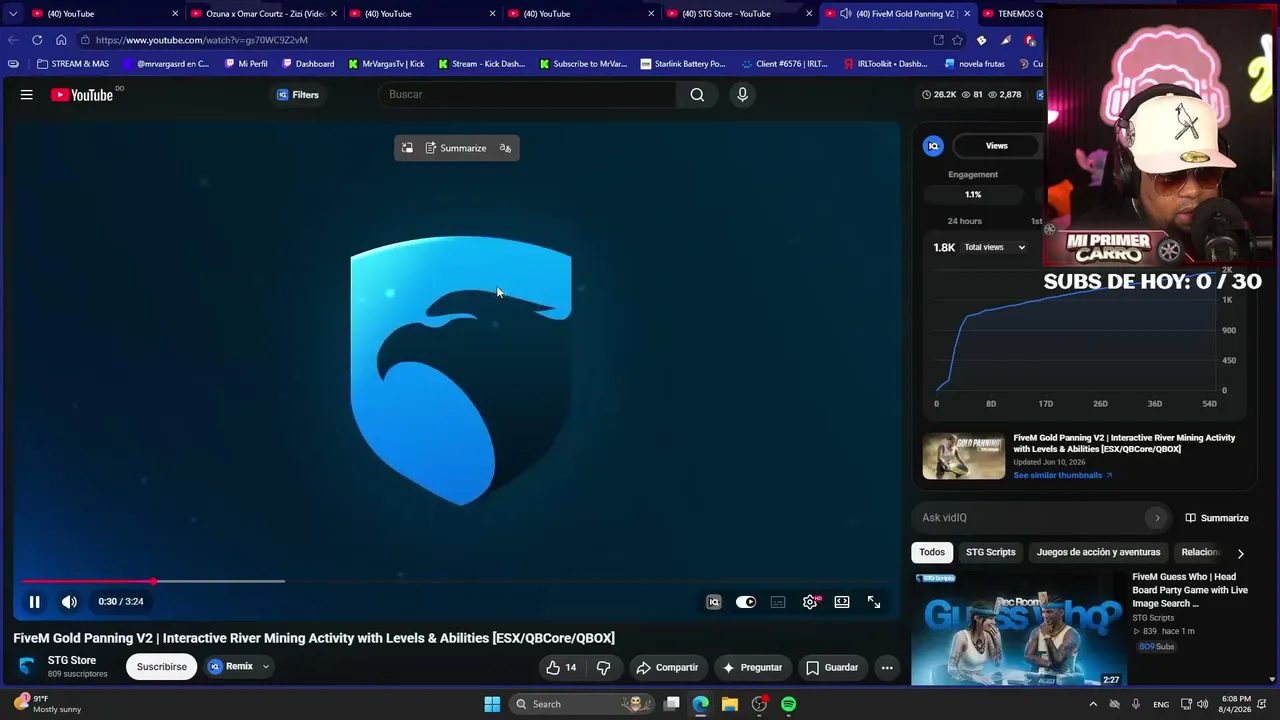The width and height of the screenshot is (1280, 720).
Task: Open vidIQ Filters
Action: click(298, 95)
